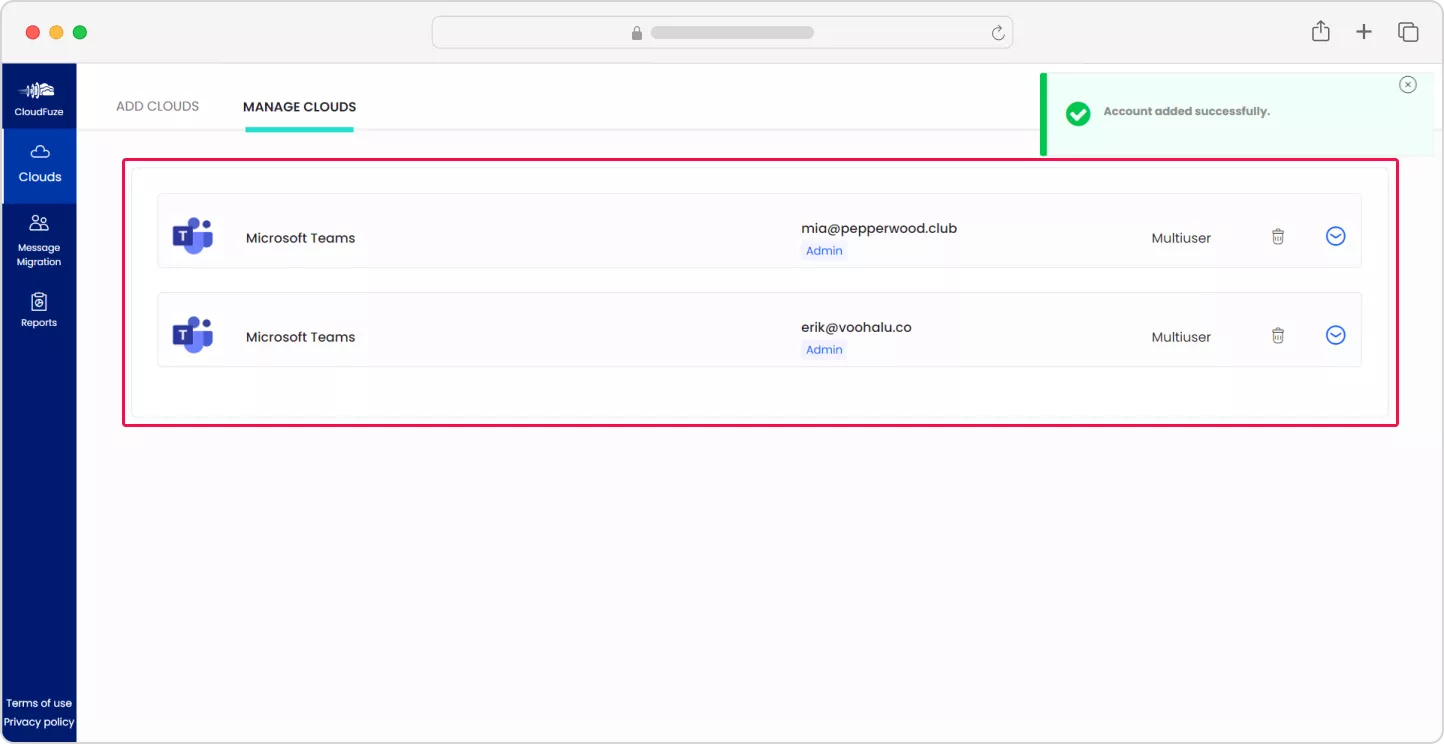Viewport: 1444px width, 744px height.
Task: Click the browser share icon
Action: (x=1321, y=31)
